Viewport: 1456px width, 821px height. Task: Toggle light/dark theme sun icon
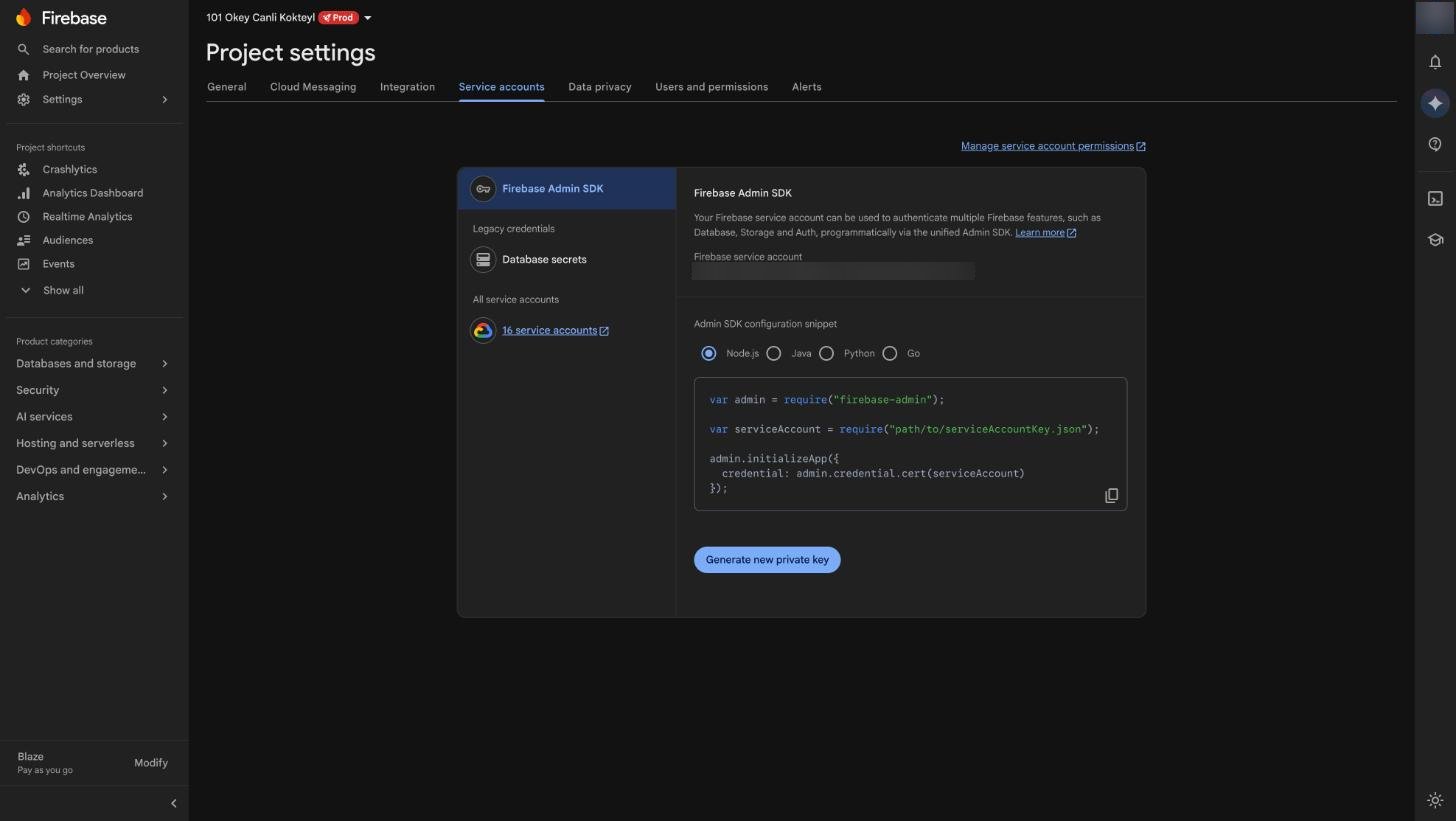[x=1435, y=800]
